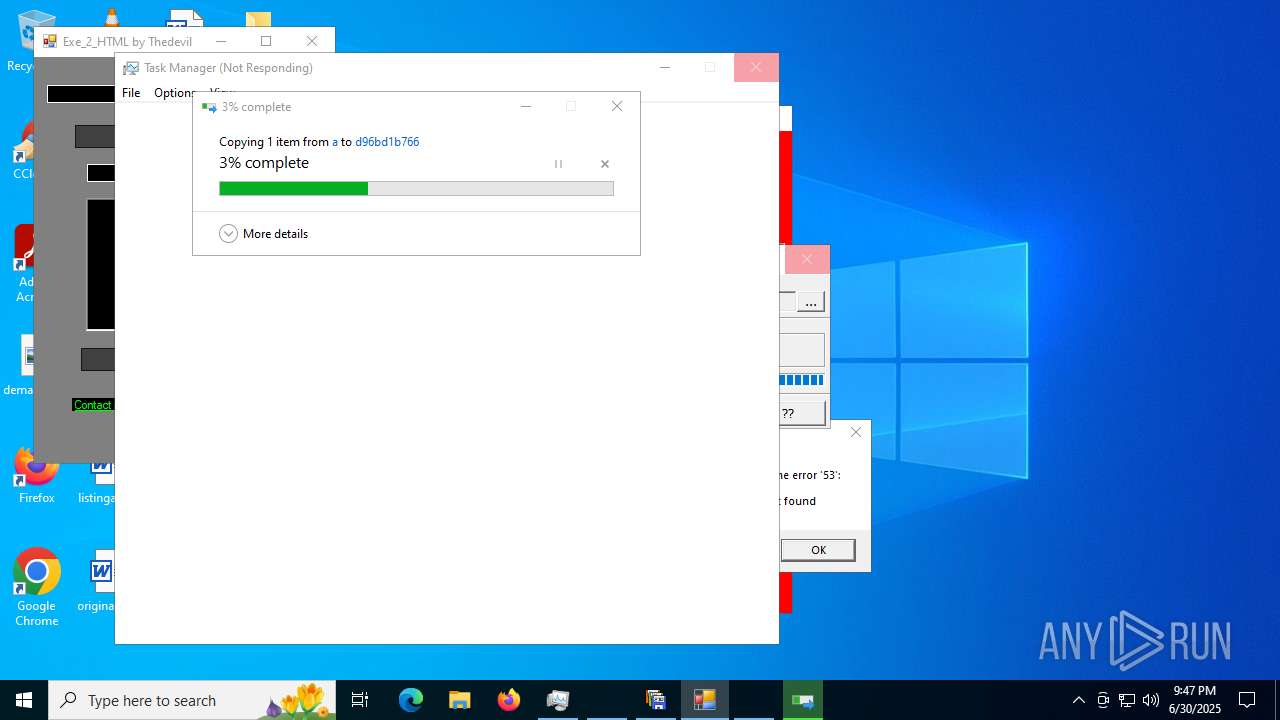1280x720 pixels.
Task: Click the green Contact link in Exe_2_HTML
Action: [x=93, y=405]
